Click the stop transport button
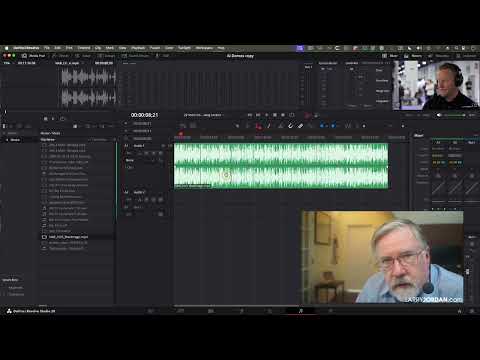 click(x=275, y=115)
